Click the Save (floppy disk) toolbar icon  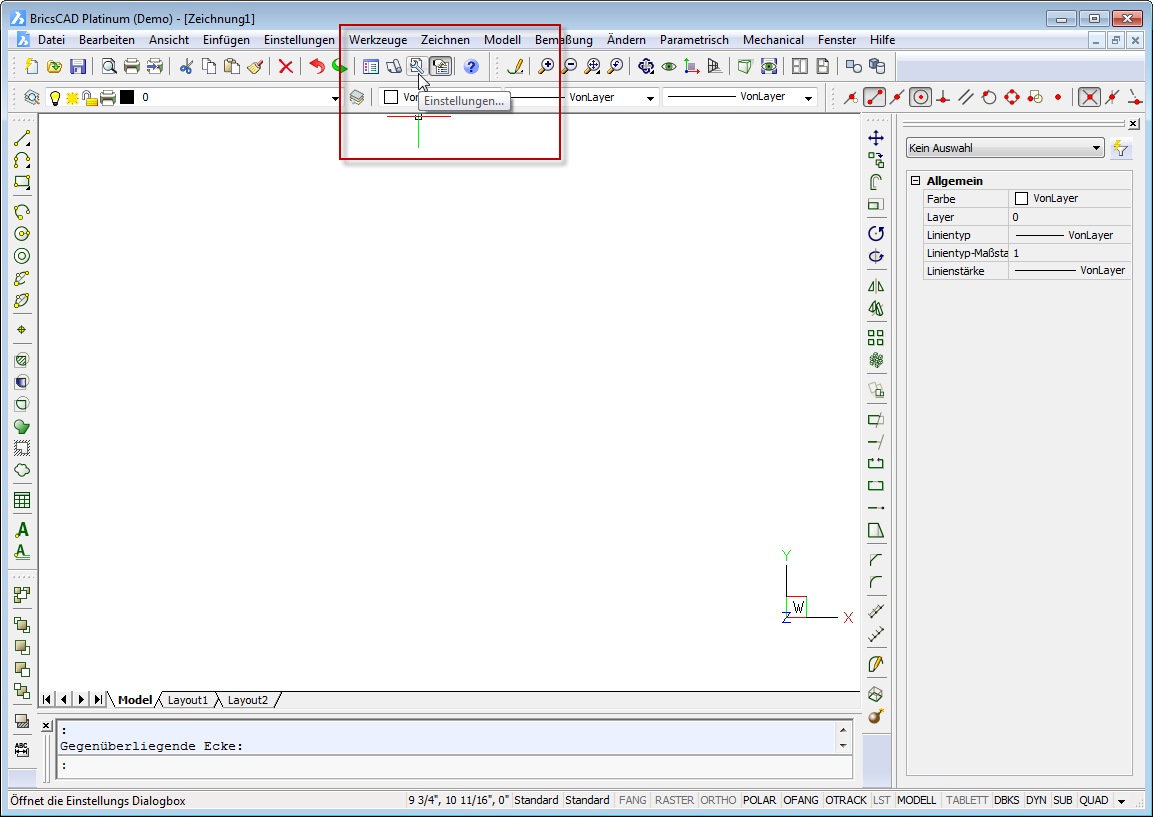(x=78, y=67)
